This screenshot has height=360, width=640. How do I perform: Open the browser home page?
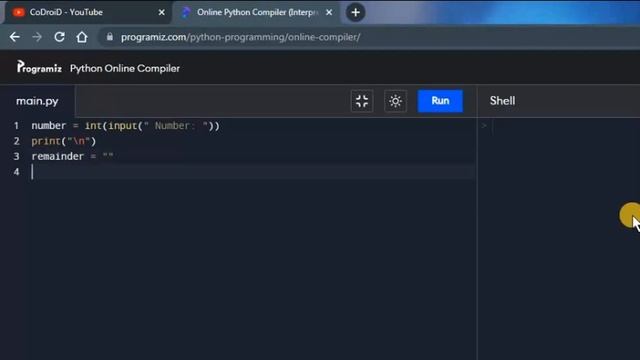(82, 37)
